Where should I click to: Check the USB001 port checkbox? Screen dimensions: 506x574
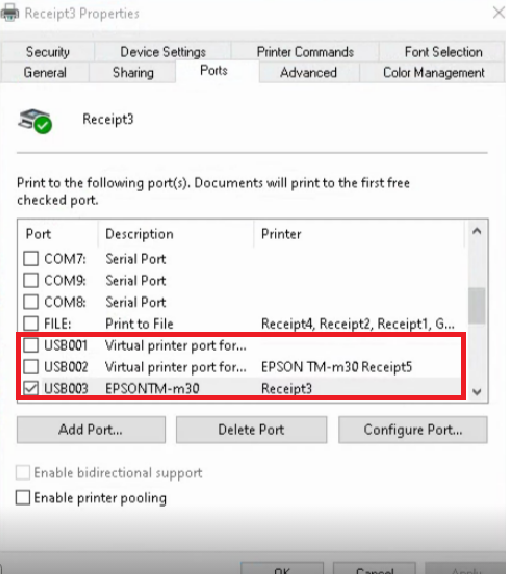point(31,345)
